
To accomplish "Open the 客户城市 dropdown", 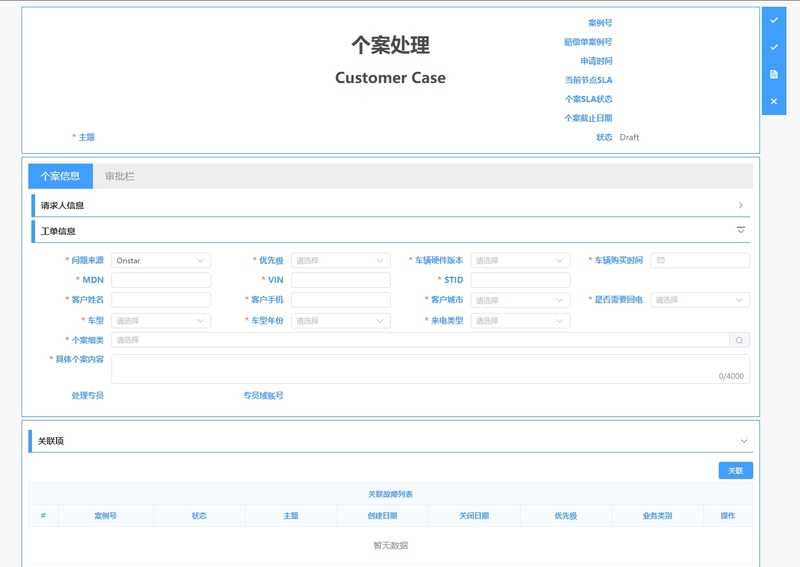I will click(520, 300).
